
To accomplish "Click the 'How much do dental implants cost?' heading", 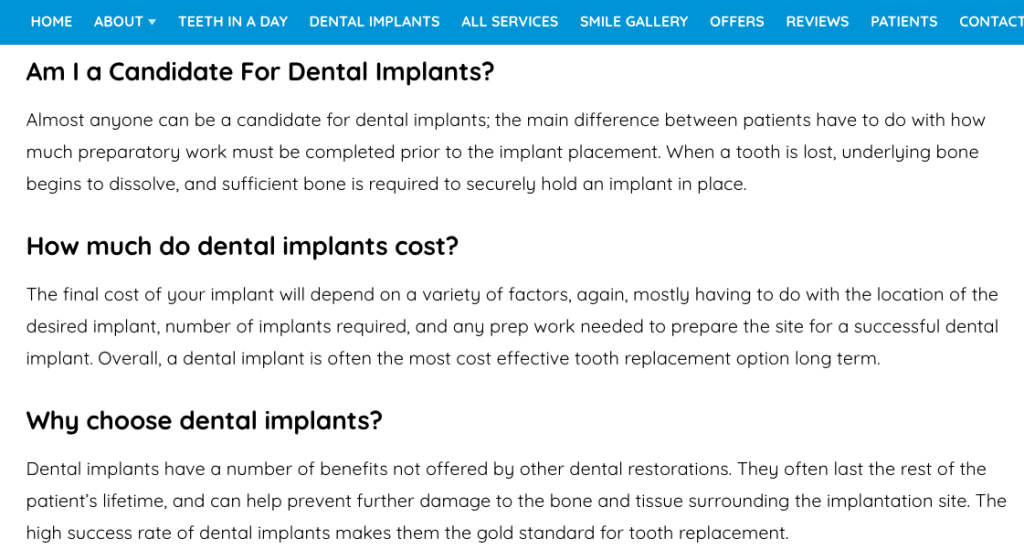I will 242,247.
